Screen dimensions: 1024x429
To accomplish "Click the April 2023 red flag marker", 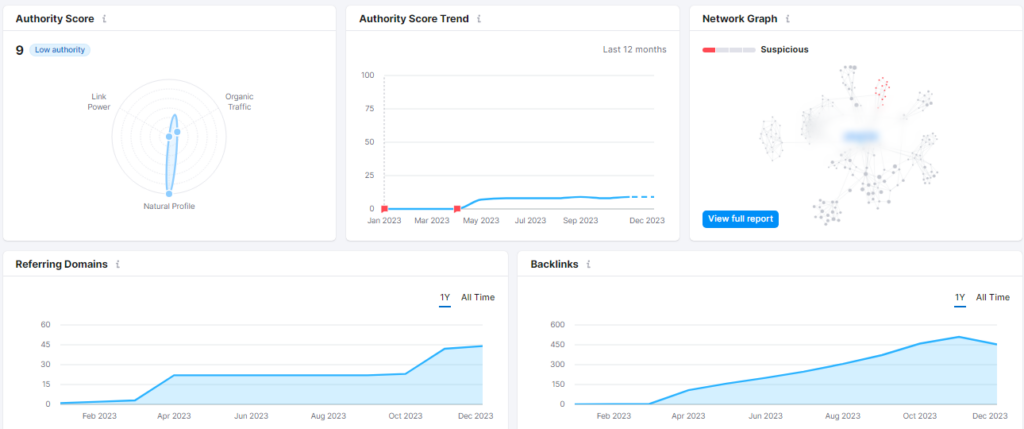I will [x=457, y=208].
